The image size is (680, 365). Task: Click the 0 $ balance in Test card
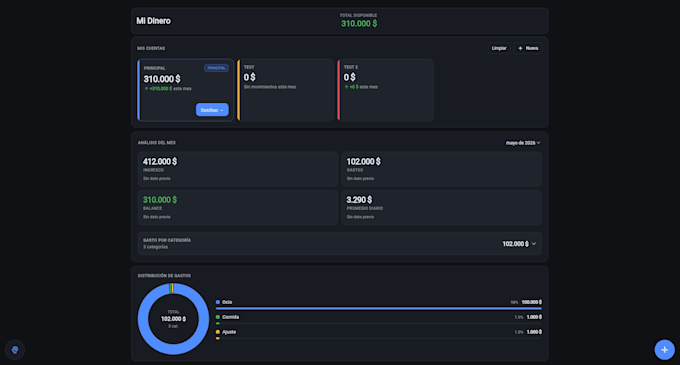pyautogui.click(x=249, y=77)
